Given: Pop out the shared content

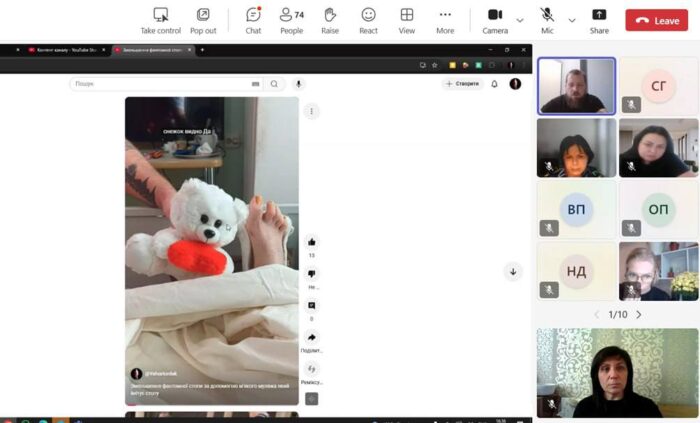Looking at the screenshot, I should pos(203,19).
